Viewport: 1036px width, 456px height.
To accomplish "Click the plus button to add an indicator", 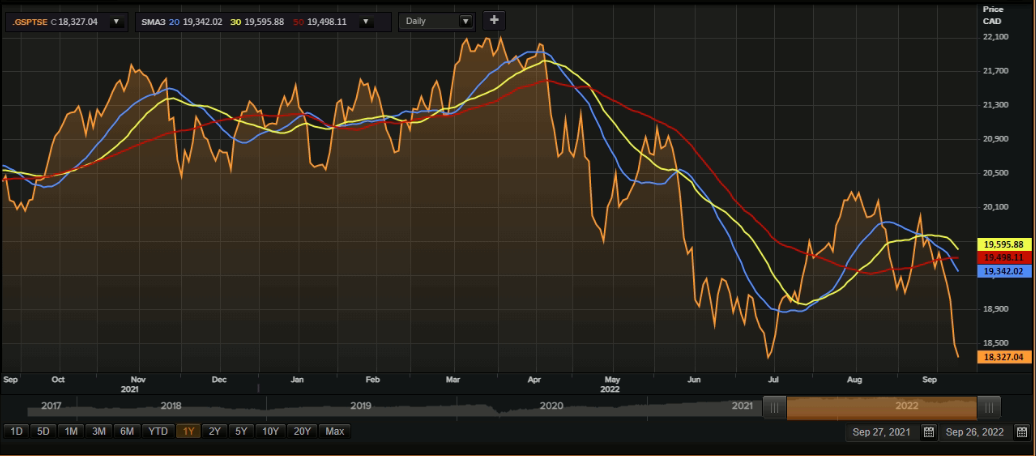I will pos(494,20).
